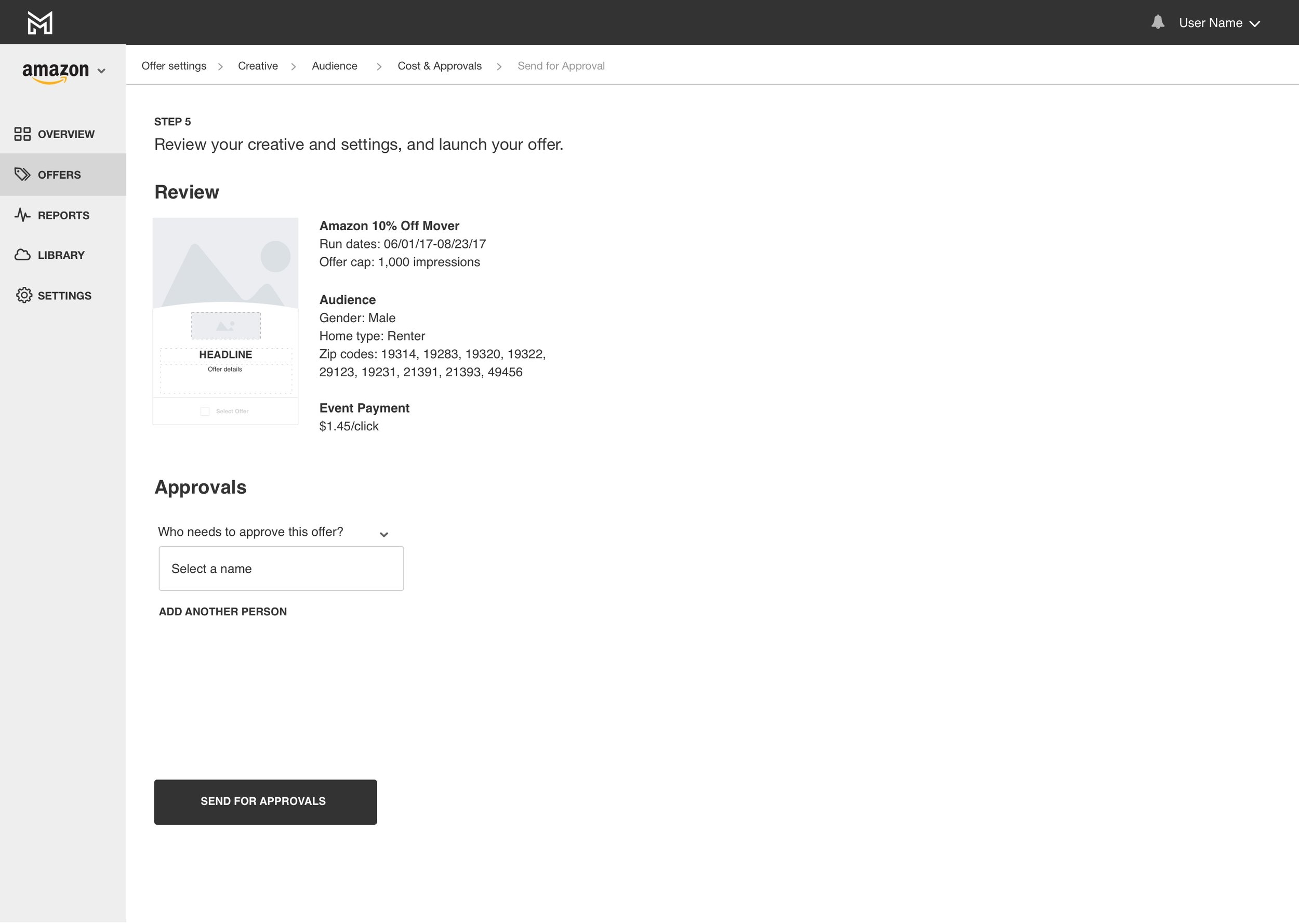Click the Amazon 10% Off Mover title

click(x=389, y=226)
